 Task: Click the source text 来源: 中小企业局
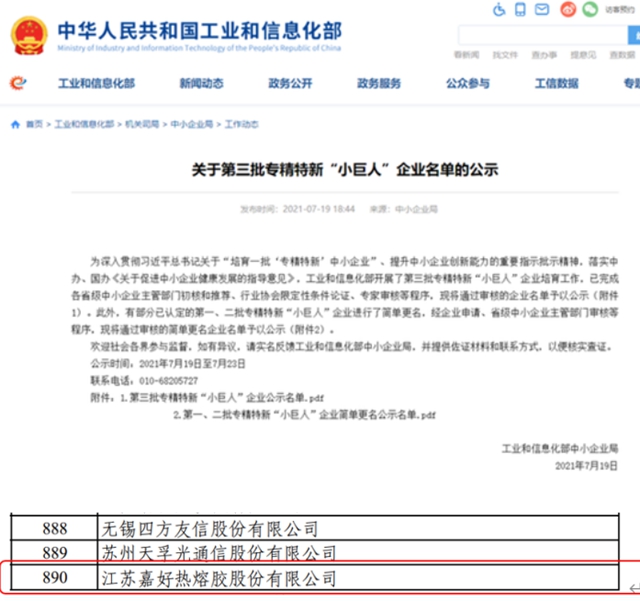coord(404,209)
